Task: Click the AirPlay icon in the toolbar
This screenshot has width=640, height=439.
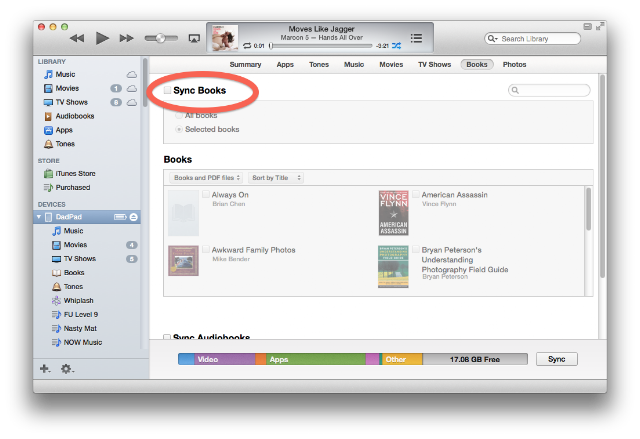Action: [194, 38]
